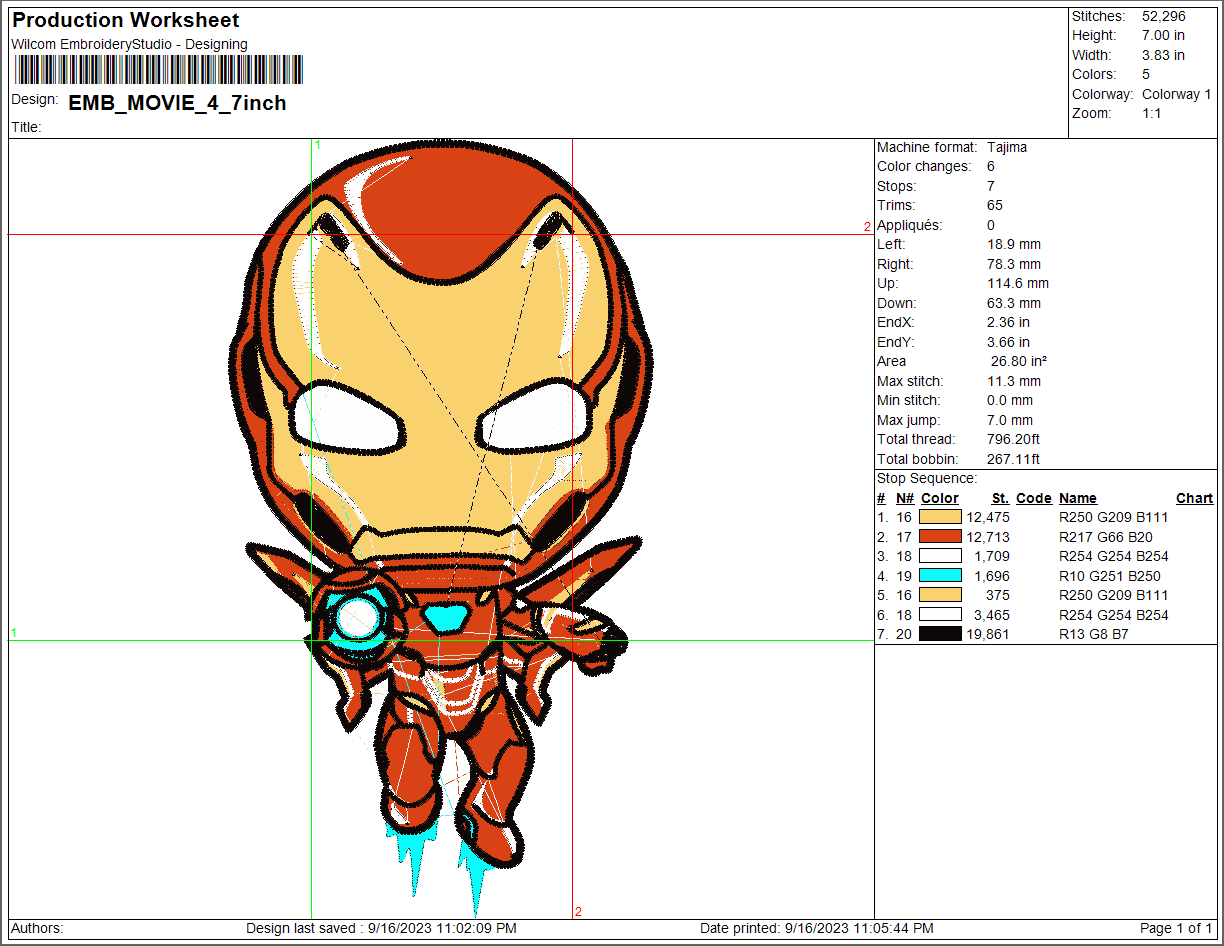Click the cyan chest arc reactor in the design
Viewport: 1224px width, 946px height.
(446, 616)
